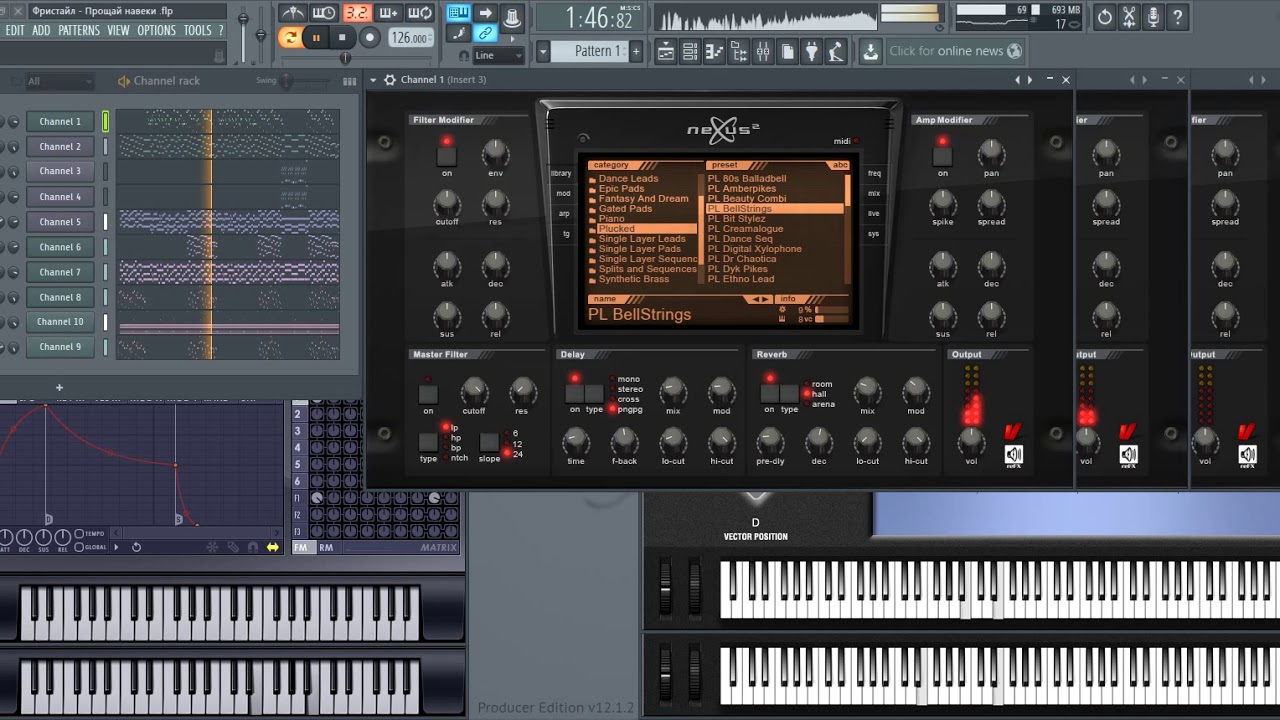This screenshot has width=1280, height=720.
Task: Click the slide double-arrow icon in envelope editor
Action: point(272,547)
